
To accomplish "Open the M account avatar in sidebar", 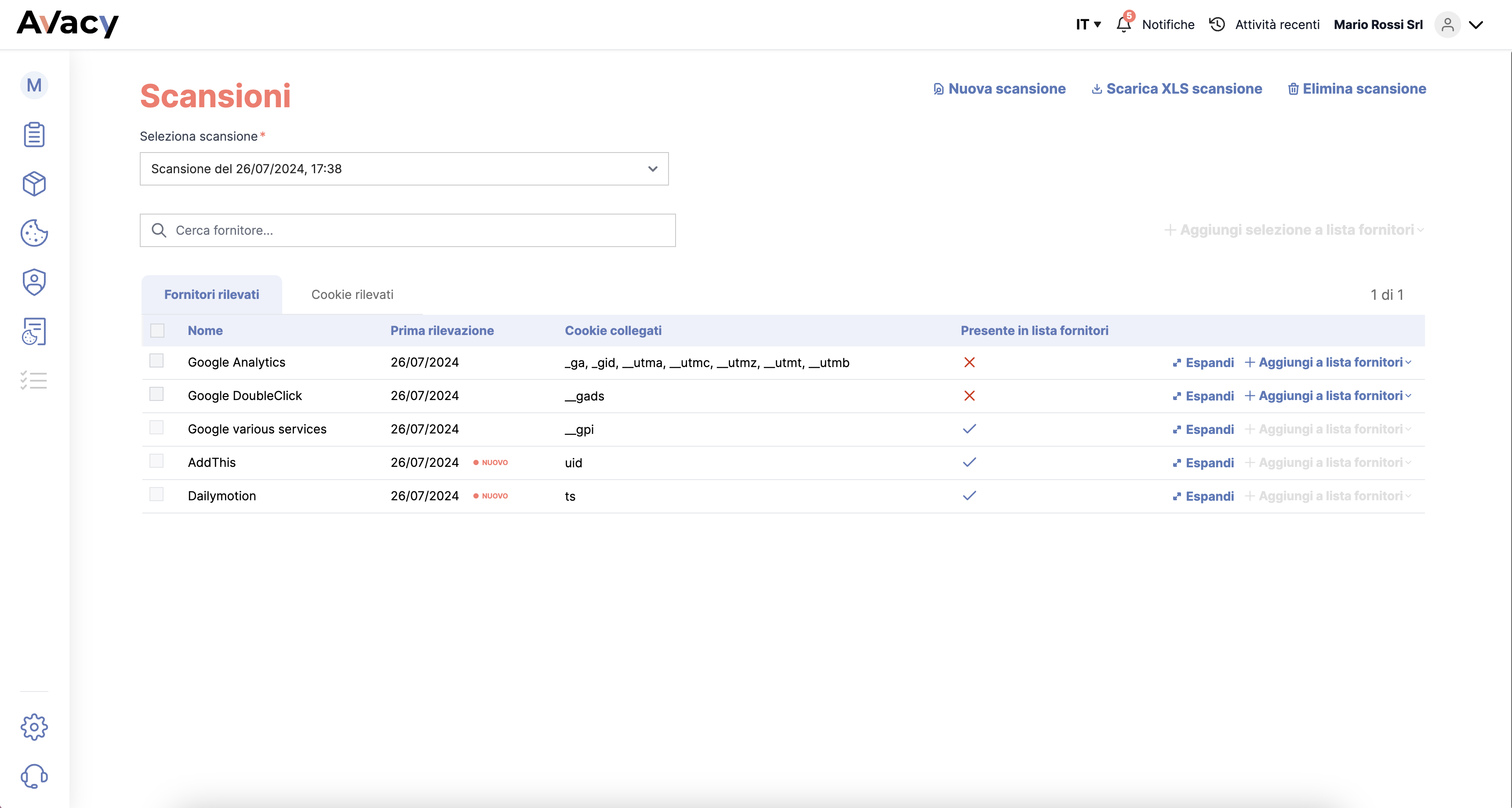I will (34, 85).
